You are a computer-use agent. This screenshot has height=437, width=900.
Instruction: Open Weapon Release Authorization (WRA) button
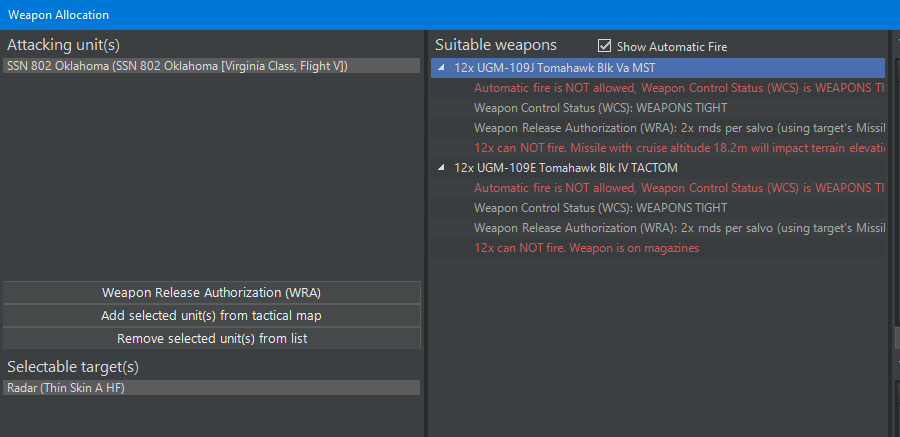(211, 293)
